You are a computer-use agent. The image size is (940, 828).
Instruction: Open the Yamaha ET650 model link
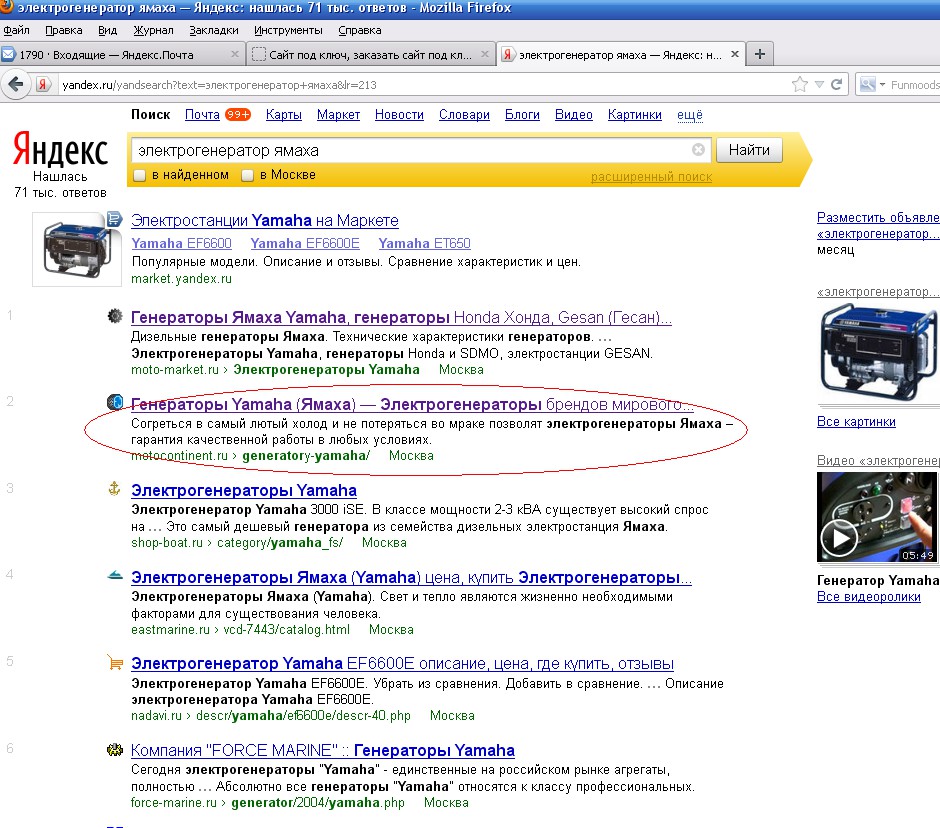point(424,243)
